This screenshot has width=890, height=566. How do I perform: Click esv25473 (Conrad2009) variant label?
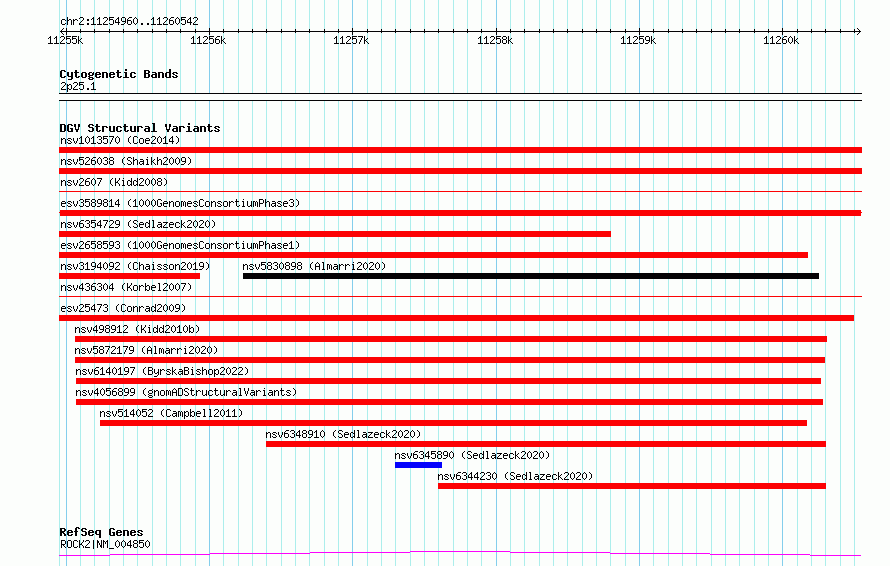click(123, 308)
